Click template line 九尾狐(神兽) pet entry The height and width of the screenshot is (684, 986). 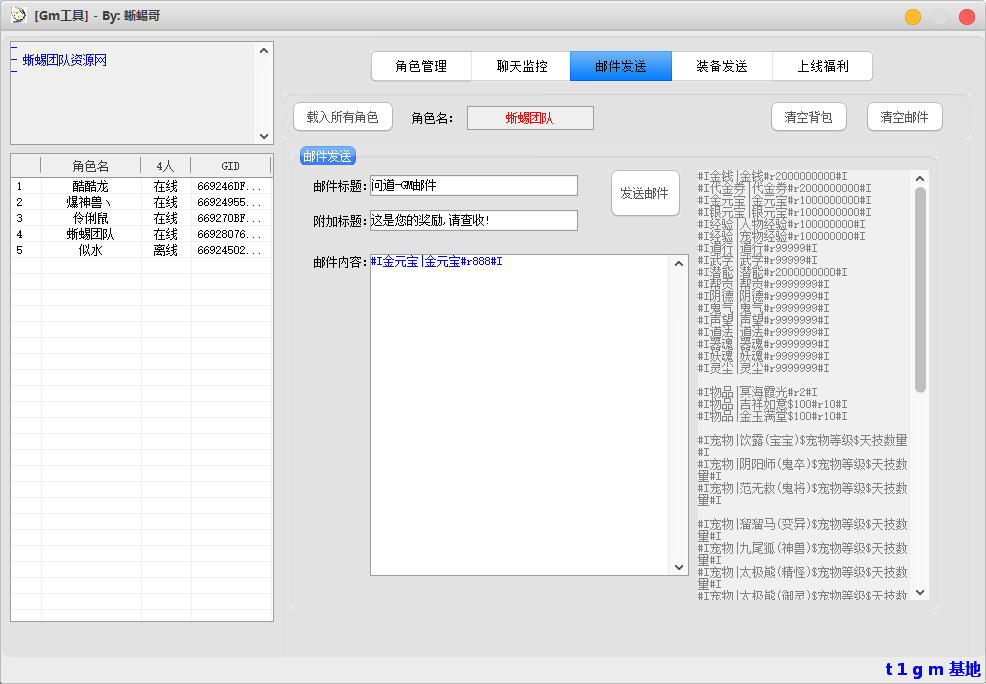802,554
